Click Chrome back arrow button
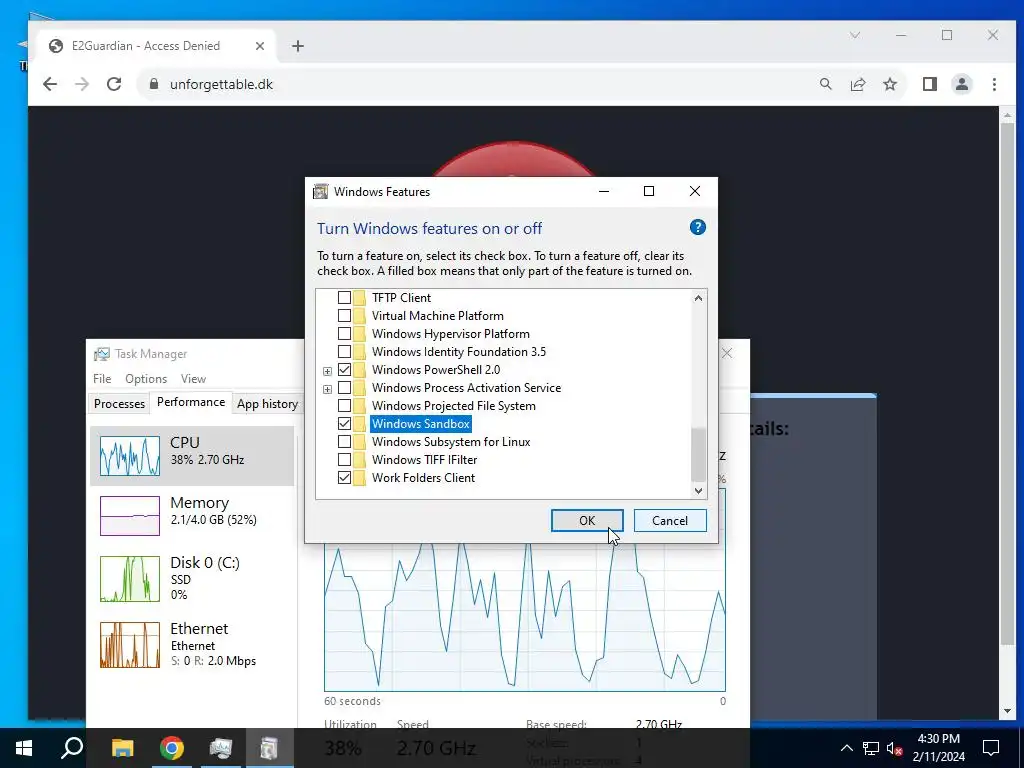Viewport: 1024px width, 768px height. pos(50,84)
